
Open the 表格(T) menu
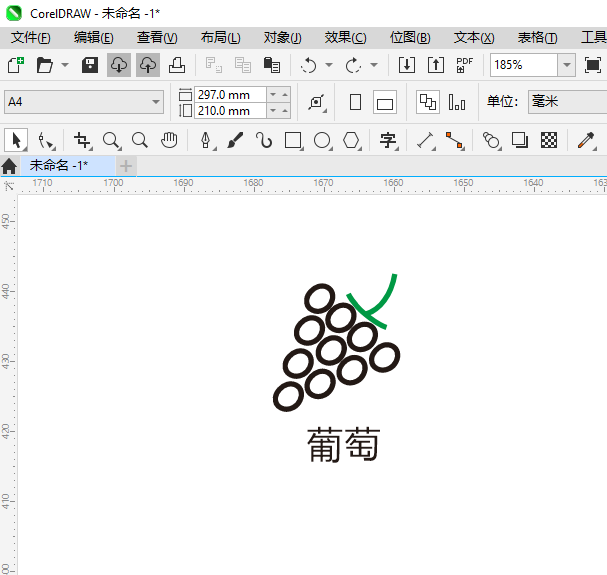click(537, 38)
